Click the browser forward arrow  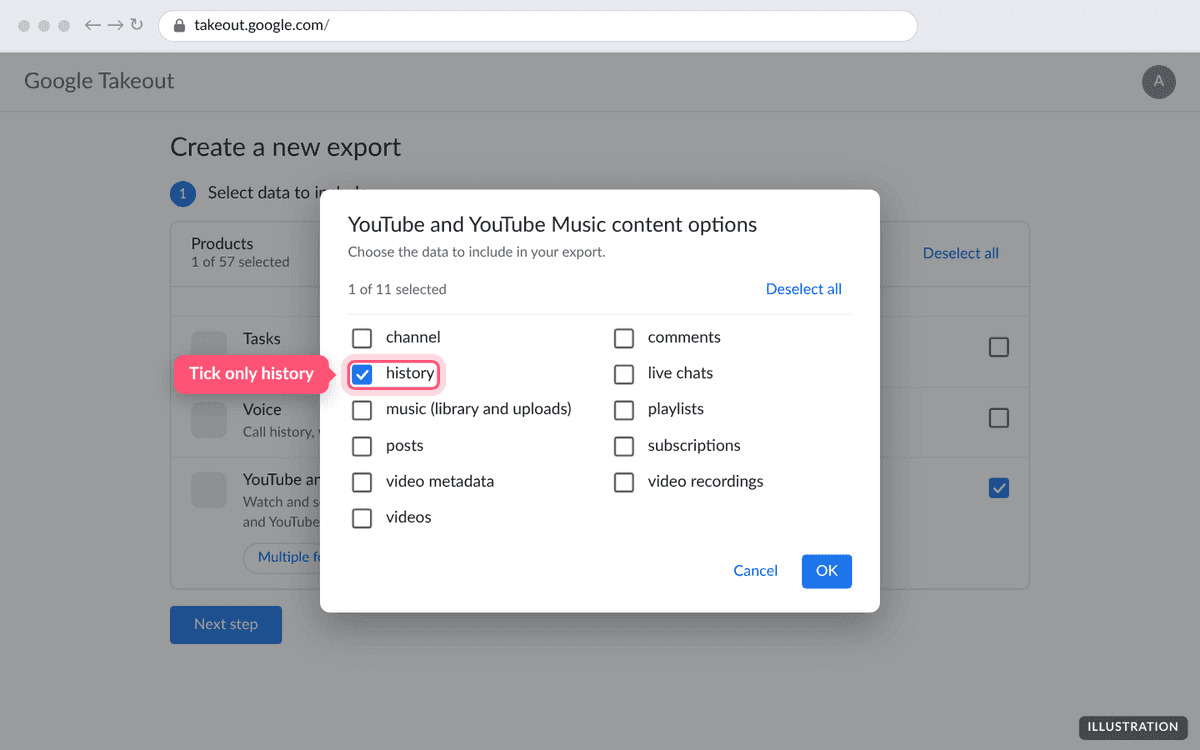pyautogui.click(x=116, y=25)
